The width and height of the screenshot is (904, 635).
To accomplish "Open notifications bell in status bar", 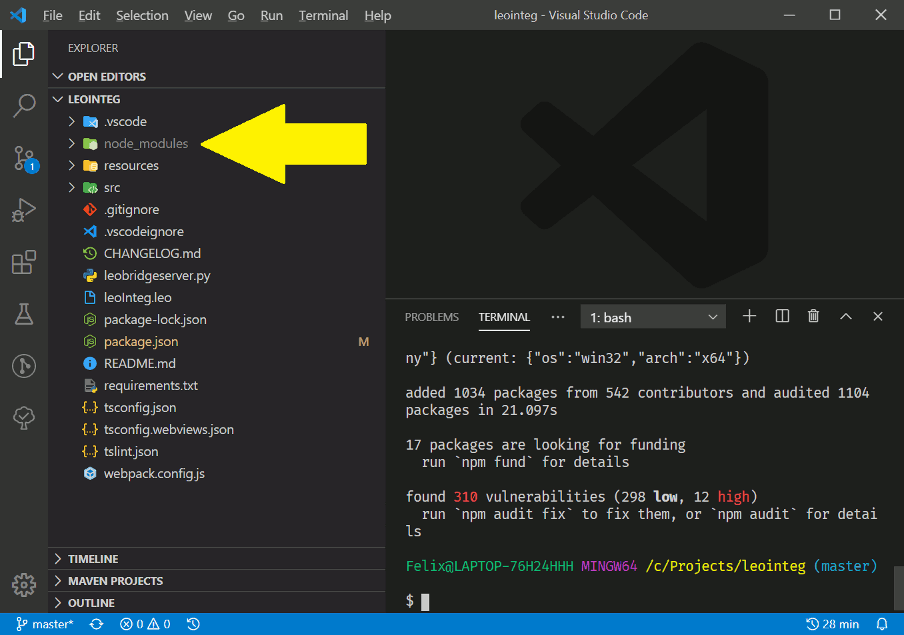I will click(x=882, y=624).
